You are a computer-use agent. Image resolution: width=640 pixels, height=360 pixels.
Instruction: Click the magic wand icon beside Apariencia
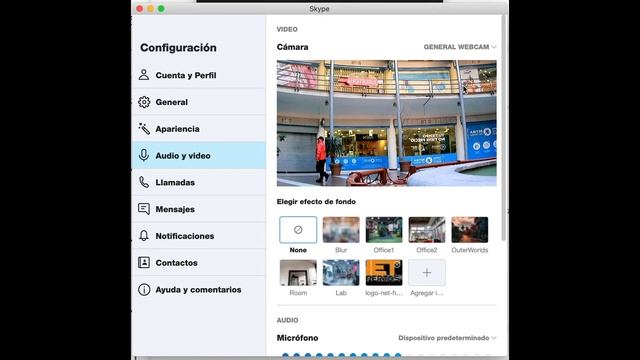(144, 129)
